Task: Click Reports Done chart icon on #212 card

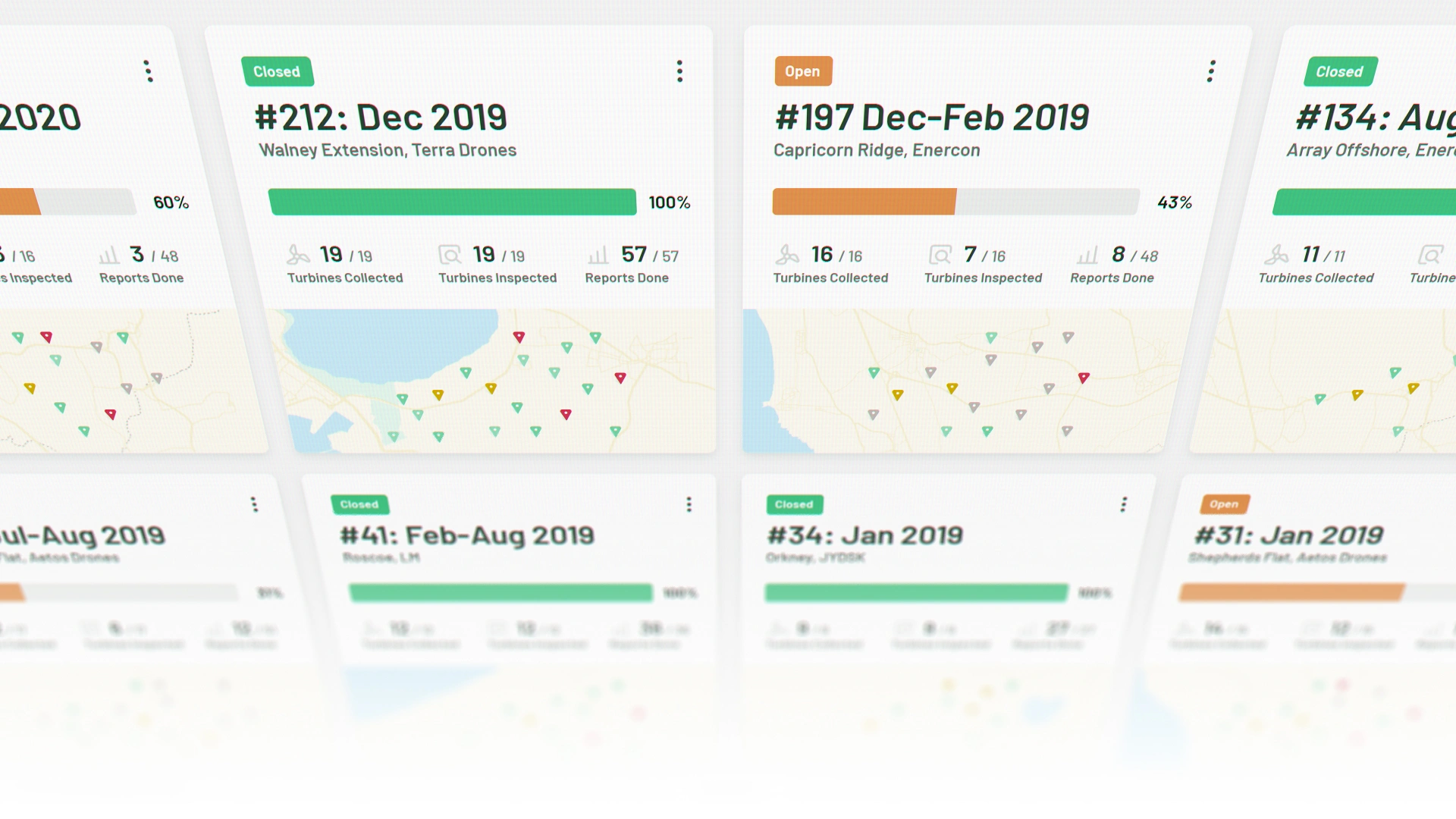Action: [x=598, y=255]
